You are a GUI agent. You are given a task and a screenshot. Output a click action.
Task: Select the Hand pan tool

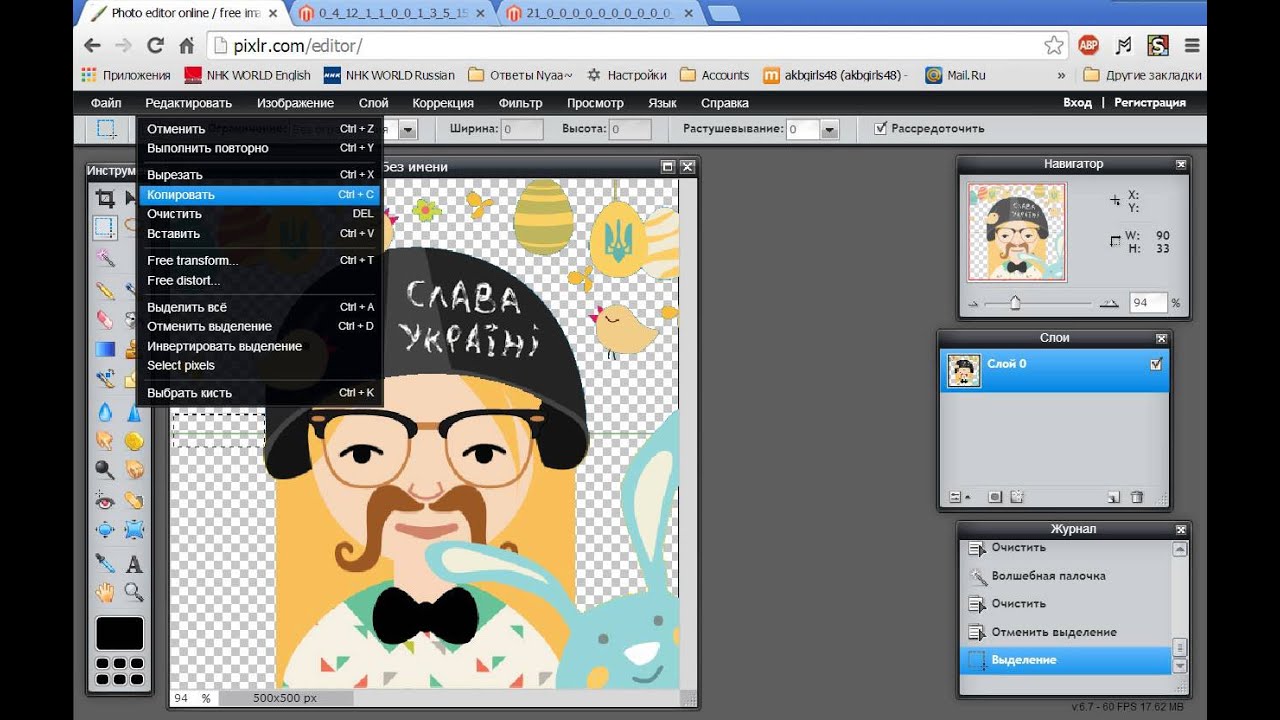click(x=105, y=592)
